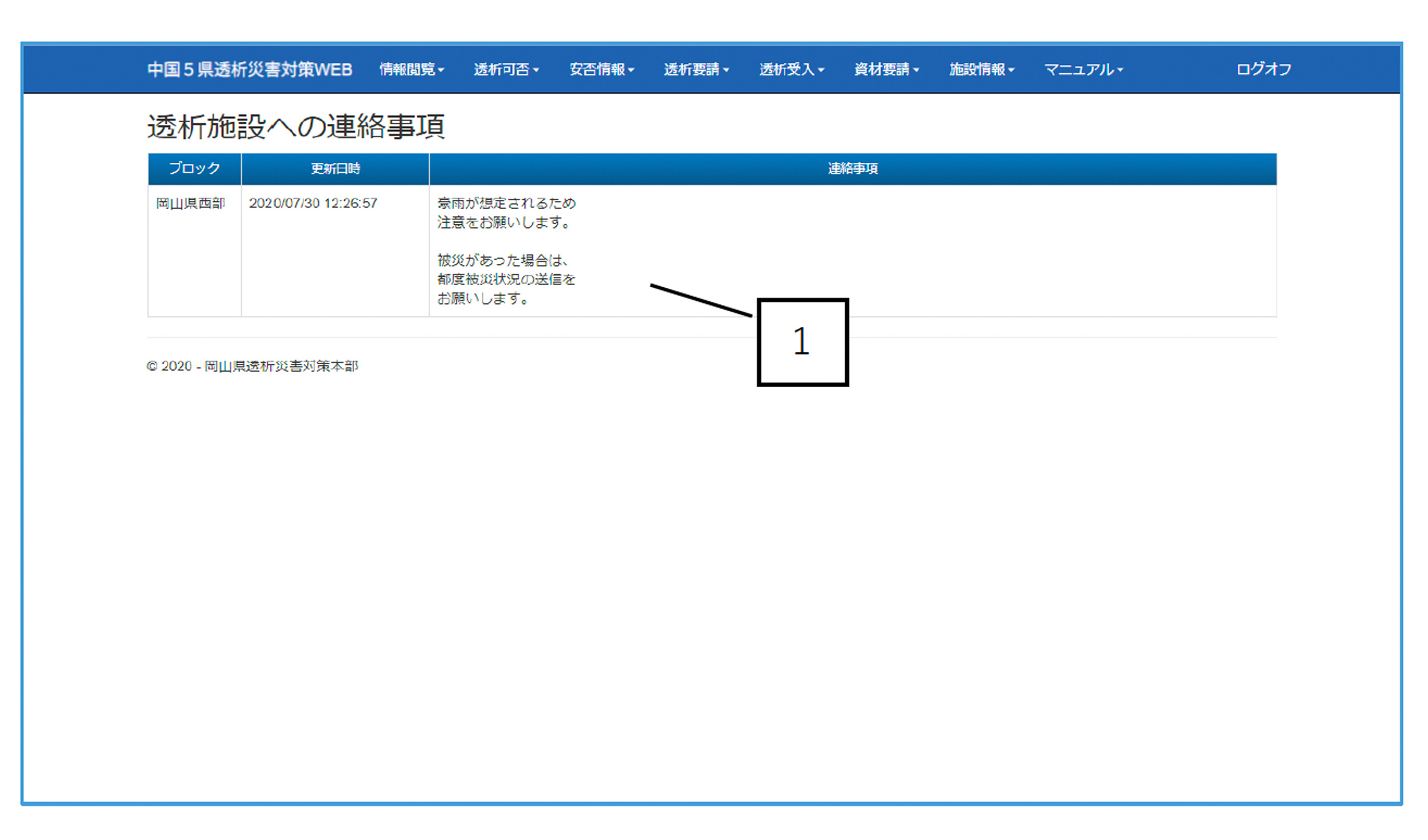Select the マニュアル menu item

1083,69
